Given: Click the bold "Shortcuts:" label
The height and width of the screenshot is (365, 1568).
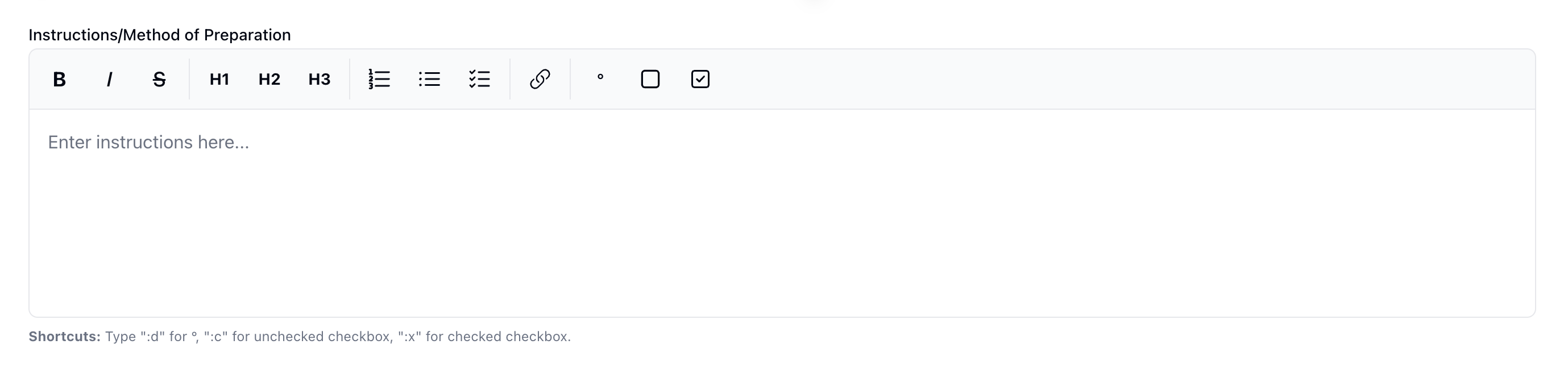Looking at the screenshot, I should tap(64, 337).
